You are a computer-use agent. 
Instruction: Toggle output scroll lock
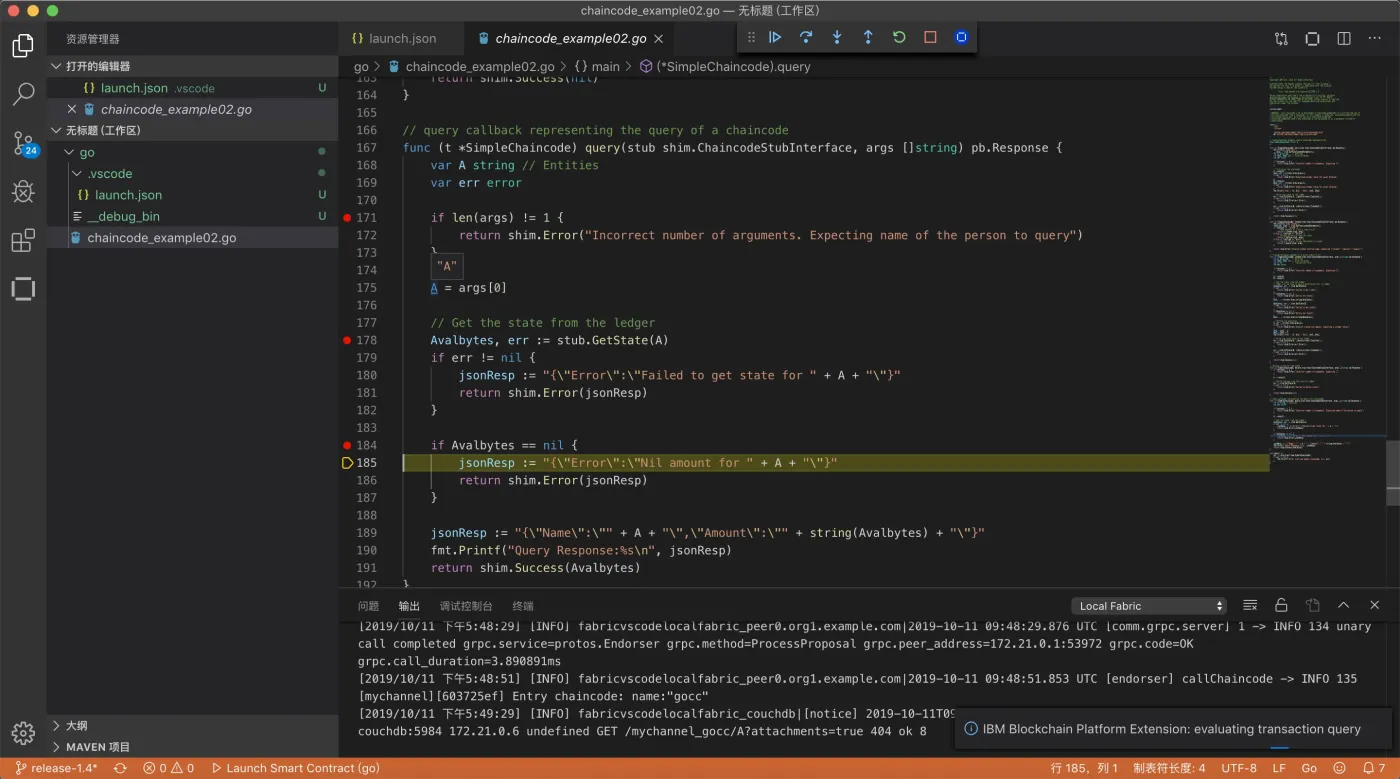point(1281,605)
